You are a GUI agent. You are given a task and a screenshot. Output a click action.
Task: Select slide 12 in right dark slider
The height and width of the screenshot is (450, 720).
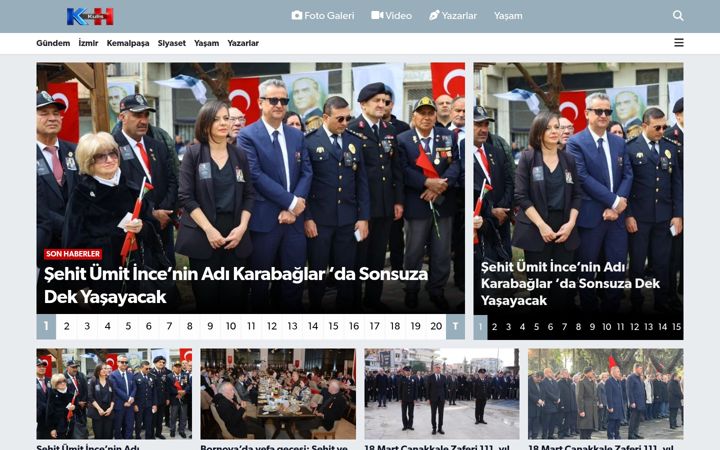(635, 327)
